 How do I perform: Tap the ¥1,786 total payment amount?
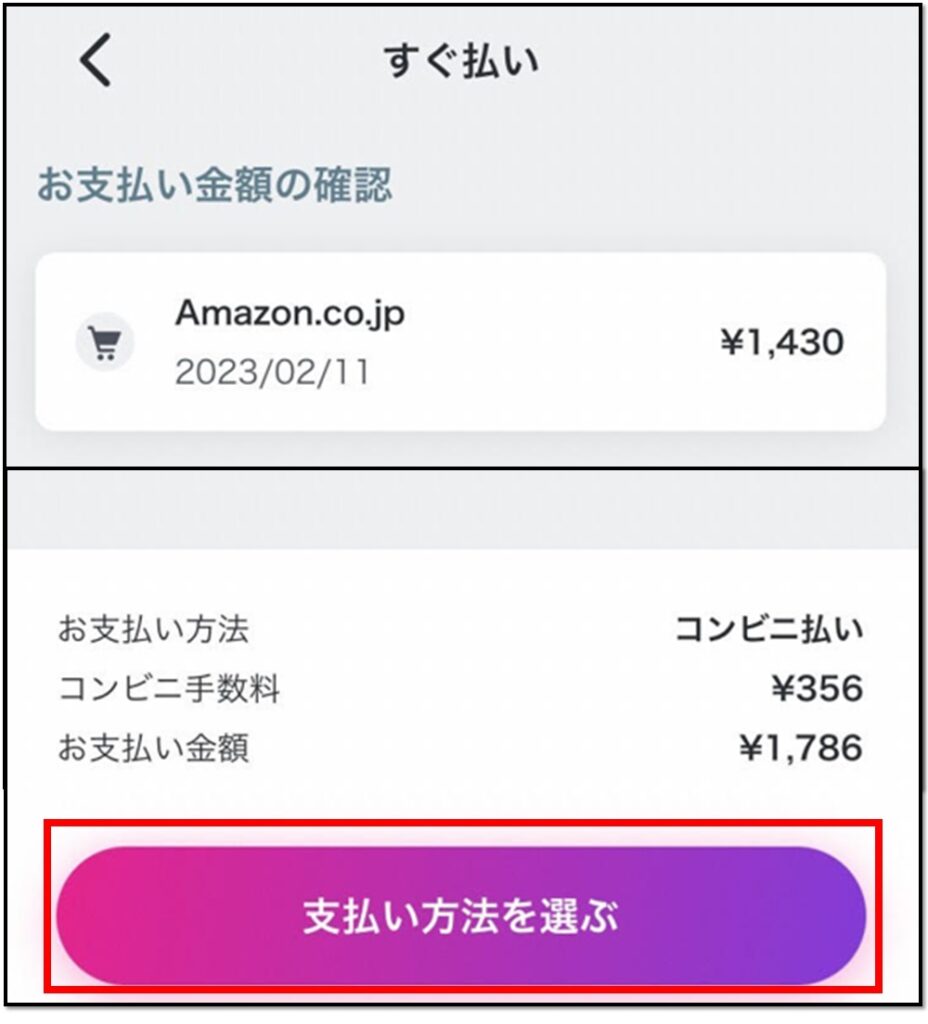[800, 748]
